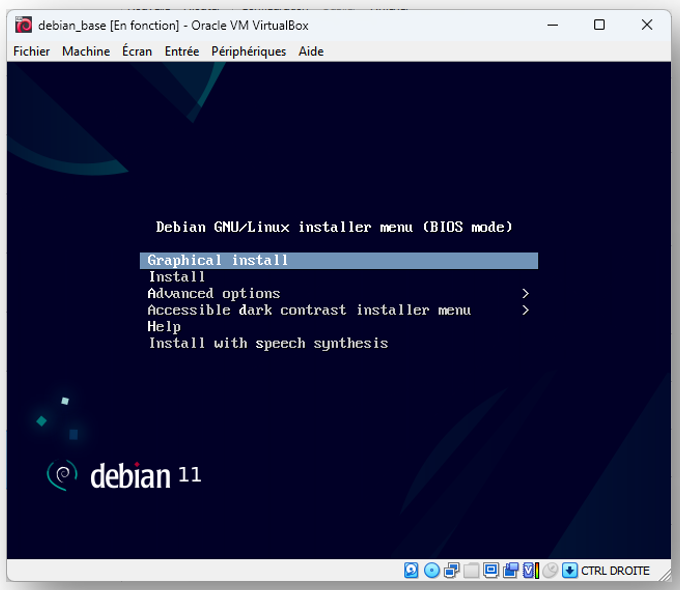Expand the Advanced options submenu arrow
680x590 pixels.
525,294
